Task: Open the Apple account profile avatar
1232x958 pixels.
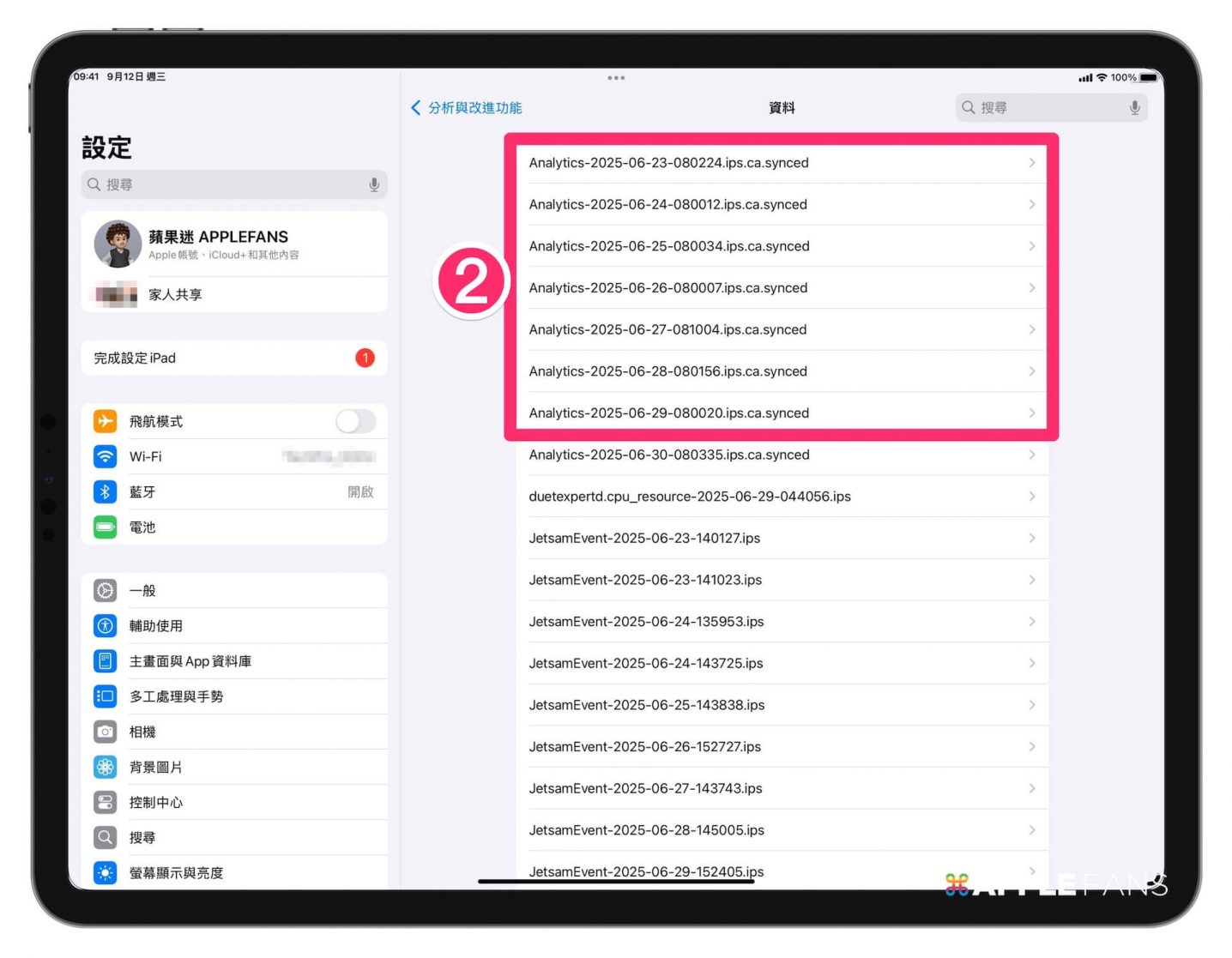Action: (118, 244)
